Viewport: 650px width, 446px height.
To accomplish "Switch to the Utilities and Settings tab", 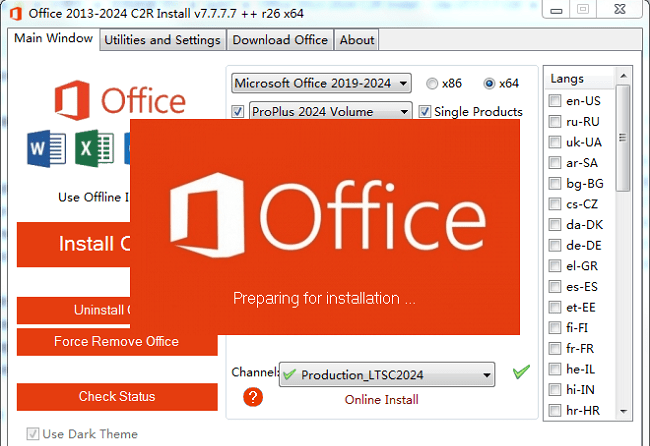I will pos(162,40).
